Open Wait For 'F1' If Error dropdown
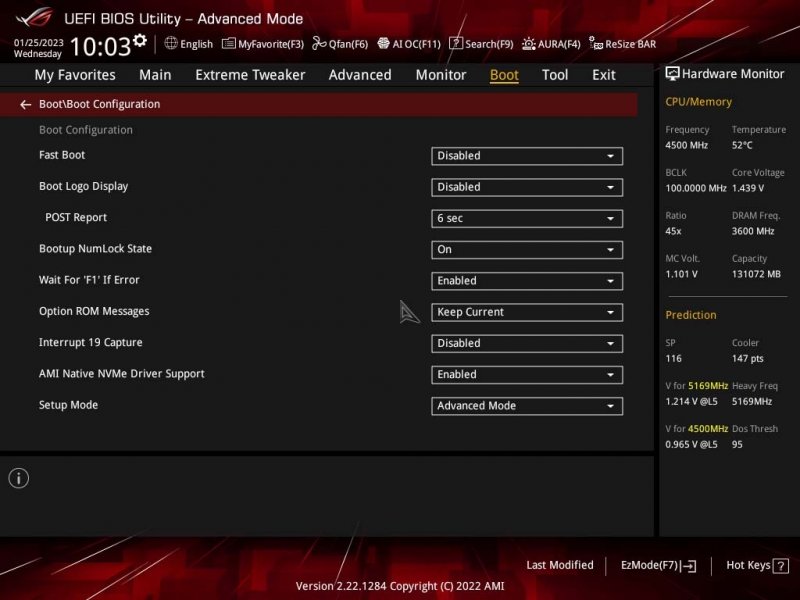The width and height of the screenshot is (800, 600). pos(527,281)
